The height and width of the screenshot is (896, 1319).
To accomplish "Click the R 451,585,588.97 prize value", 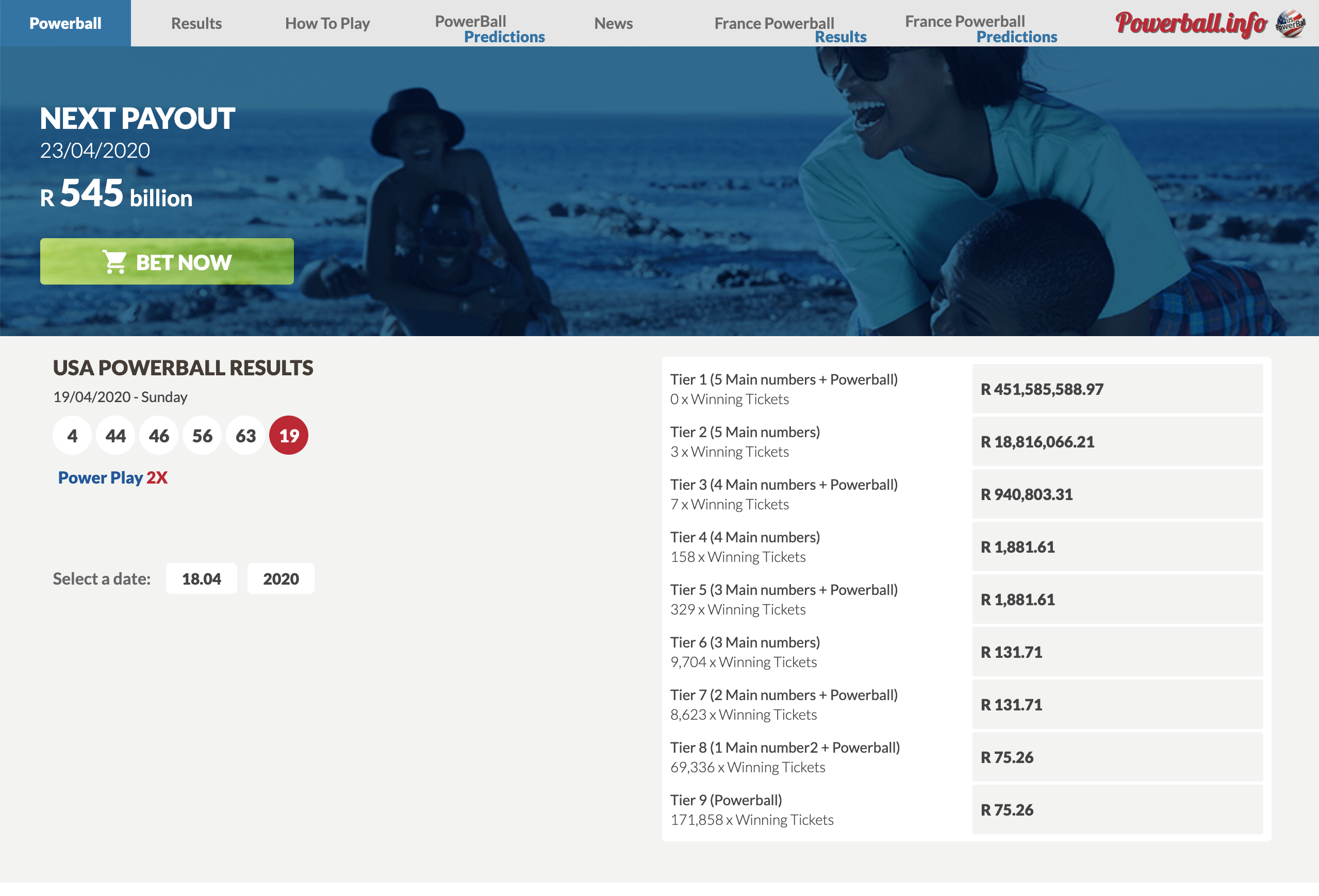I will tap(1042, 389).
